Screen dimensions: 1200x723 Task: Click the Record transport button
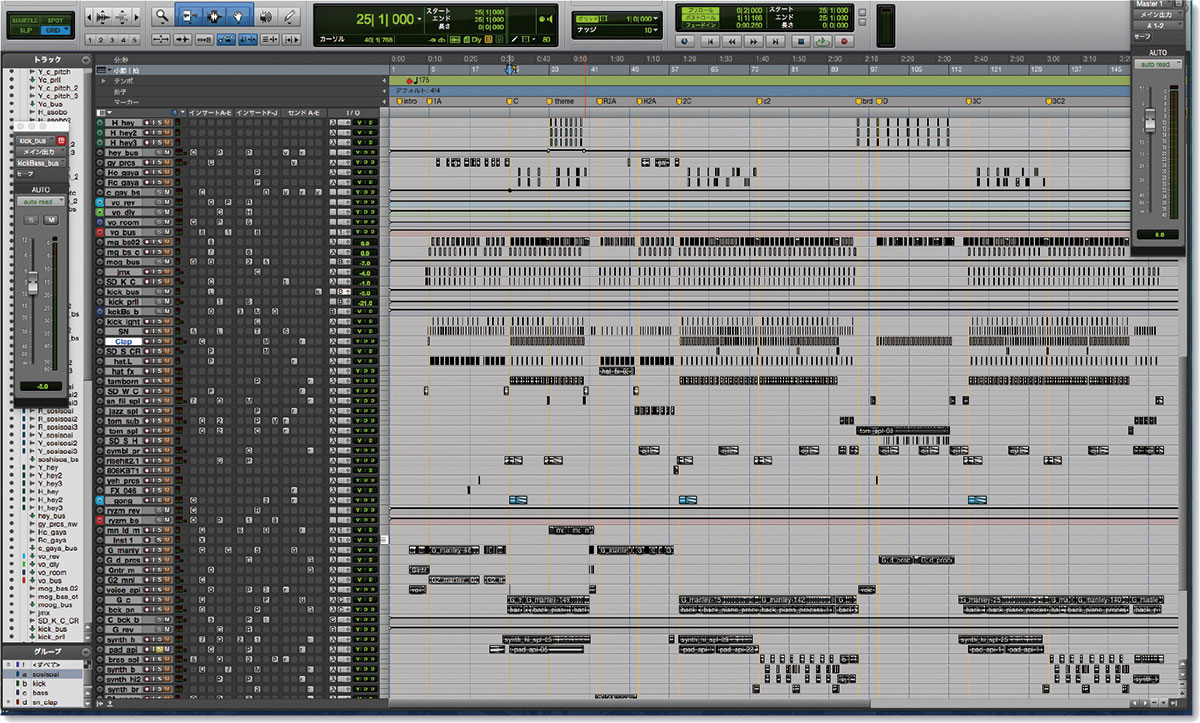click(844, 41)
